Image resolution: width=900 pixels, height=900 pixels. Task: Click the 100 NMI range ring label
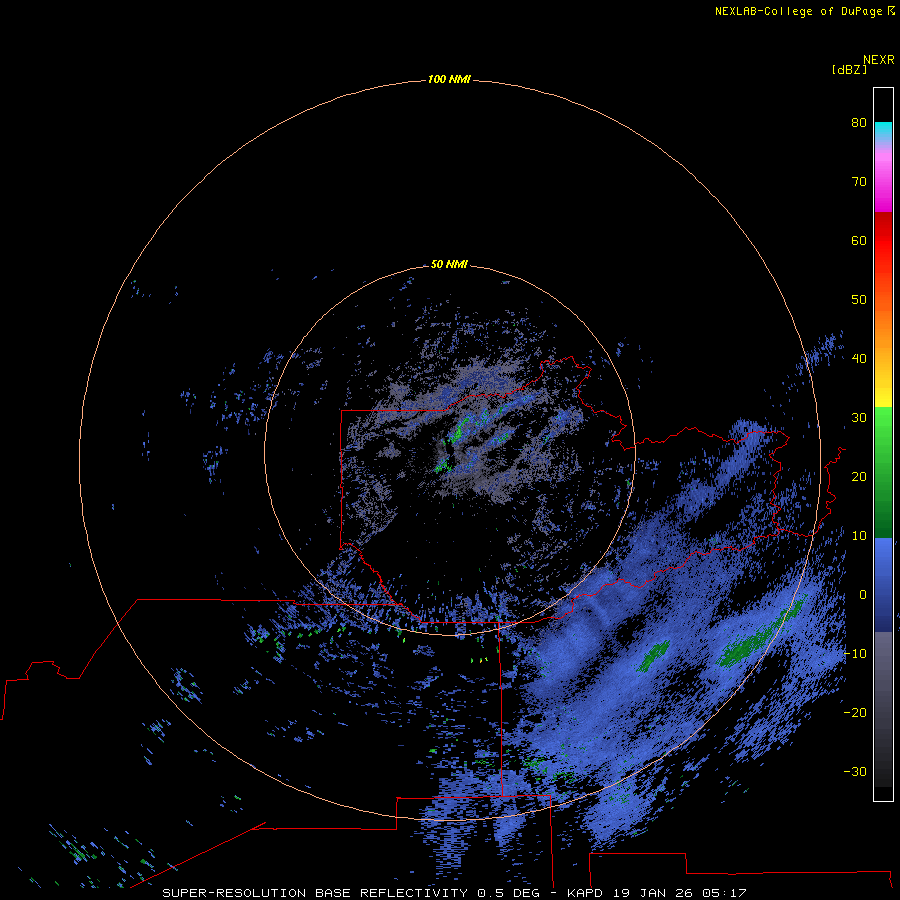click(x=449, y=79)
